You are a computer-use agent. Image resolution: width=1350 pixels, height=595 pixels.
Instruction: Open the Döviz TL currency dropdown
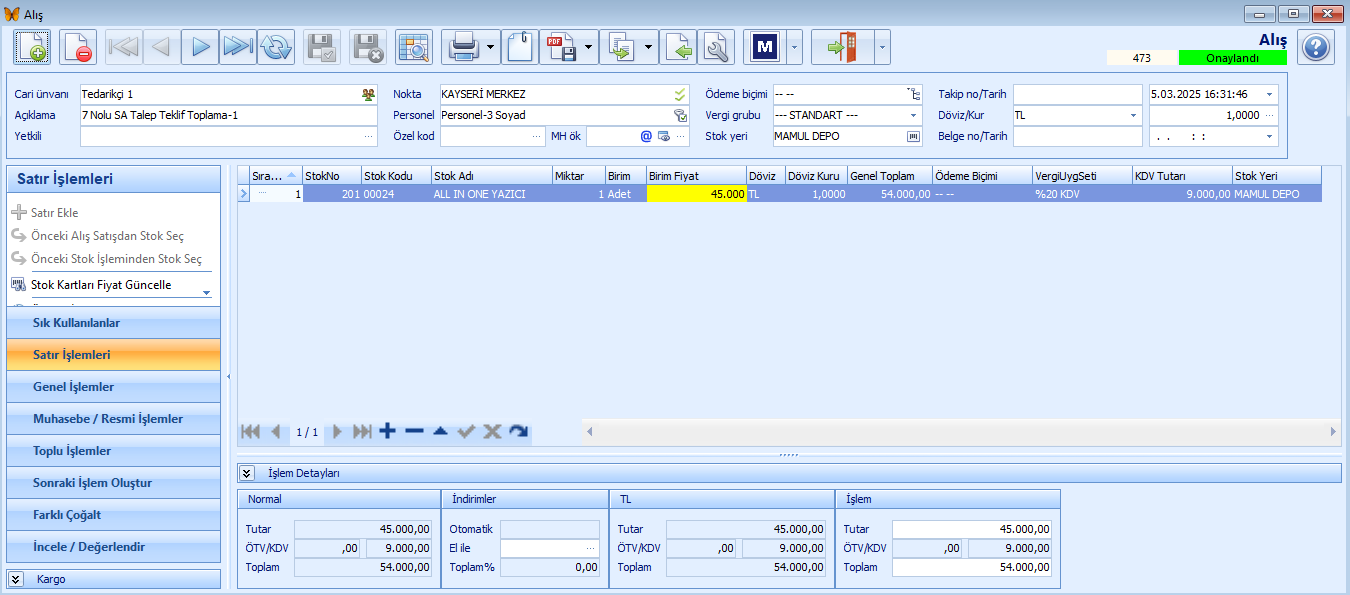click(1134, 115)
